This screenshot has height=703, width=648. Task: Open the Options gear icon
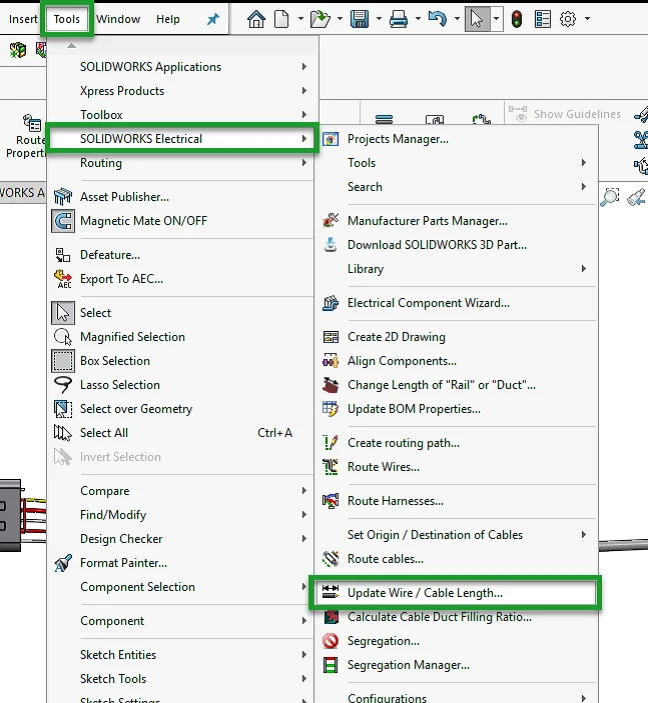pos(568,19)
